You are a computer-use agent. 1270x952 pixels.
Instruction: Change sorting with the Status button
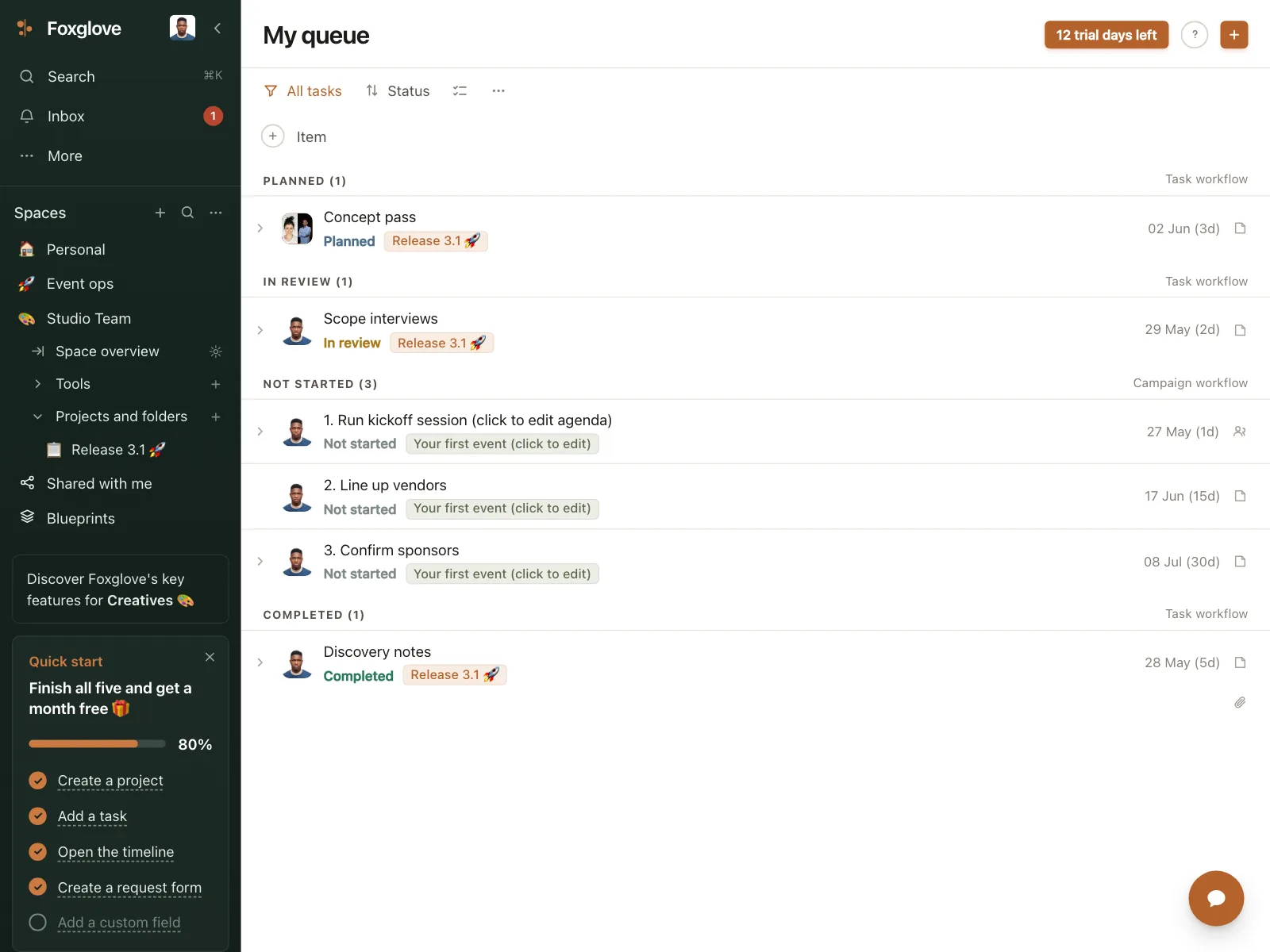[x=398, y=91]
